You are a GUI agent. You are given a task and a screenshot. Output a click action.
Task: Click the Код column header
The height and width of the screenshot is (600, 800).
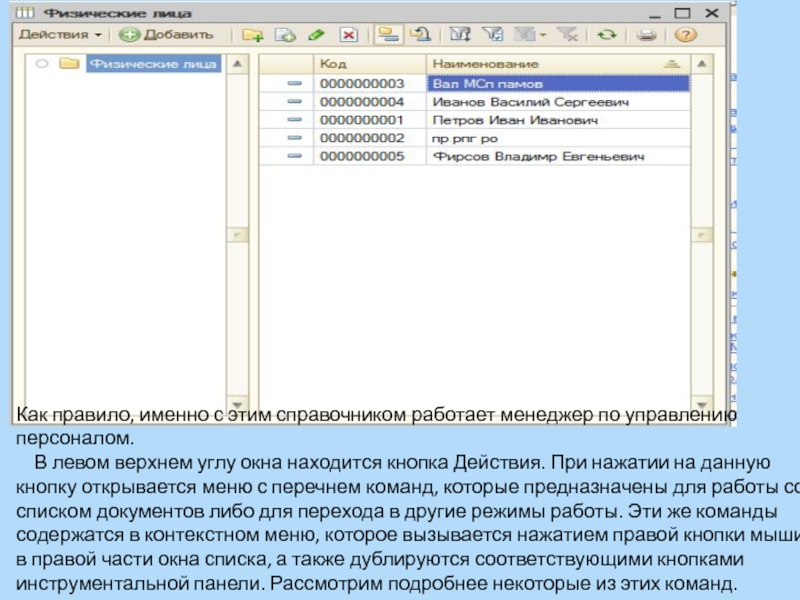point(370,64)
